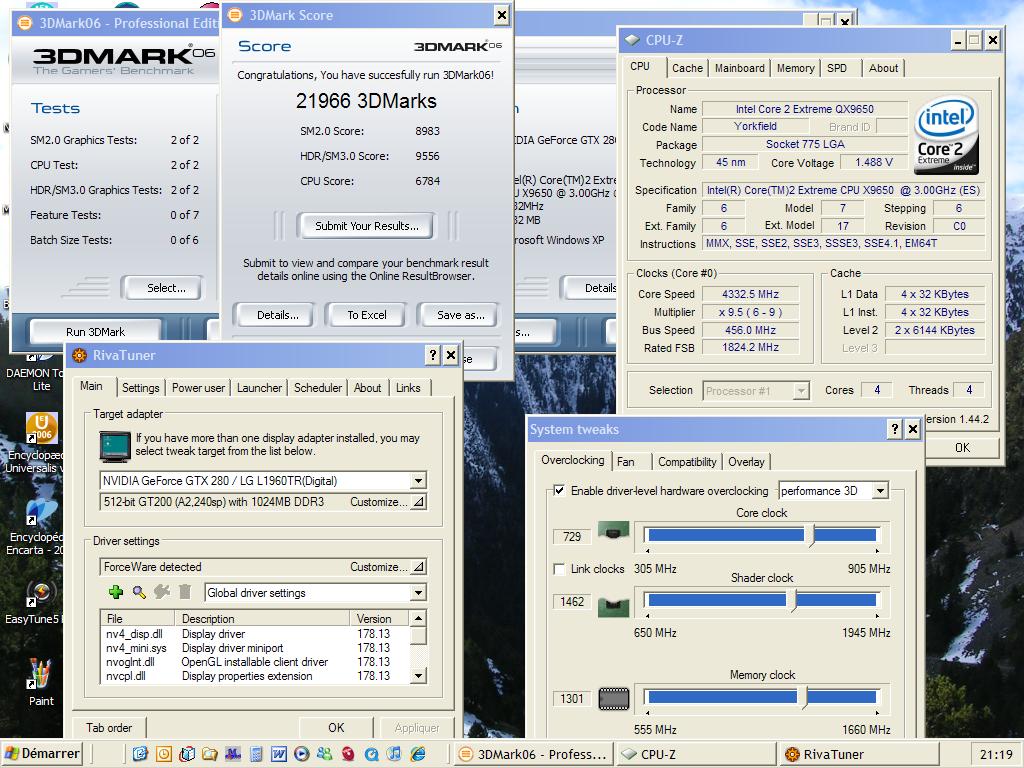Click the monitor icon under Target adapter
This screenshot has width=1024, height=768.
[x=115, y=446]
